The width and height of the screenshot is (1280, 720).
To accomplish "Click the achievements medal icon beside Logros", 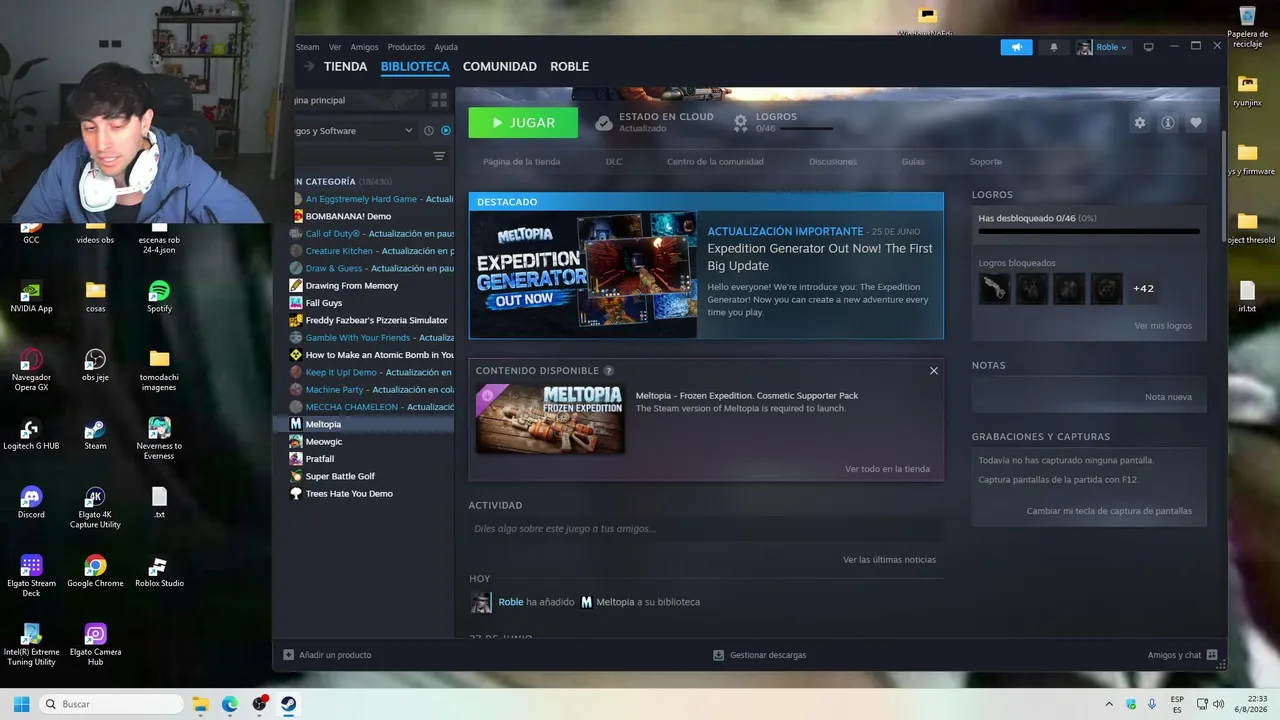I will tap(740, 123).
